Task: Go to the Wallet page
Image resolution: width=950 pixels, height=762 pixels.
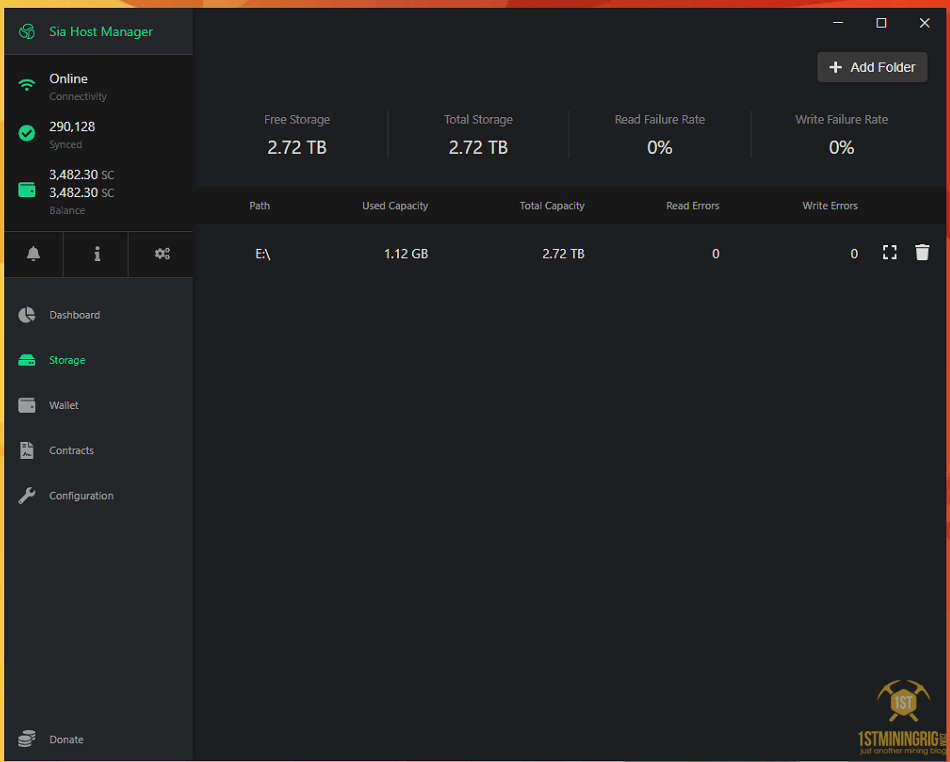Action: (64, 405)
